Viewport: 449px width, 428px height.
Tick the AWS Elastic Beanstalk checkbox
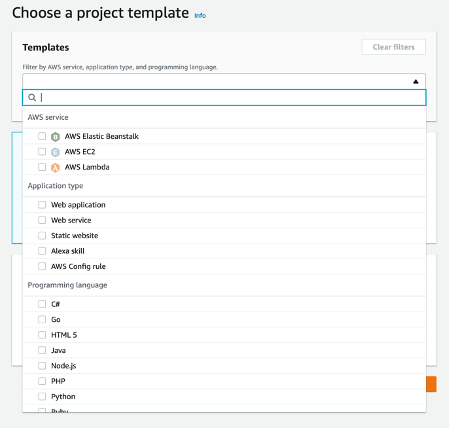42,136
